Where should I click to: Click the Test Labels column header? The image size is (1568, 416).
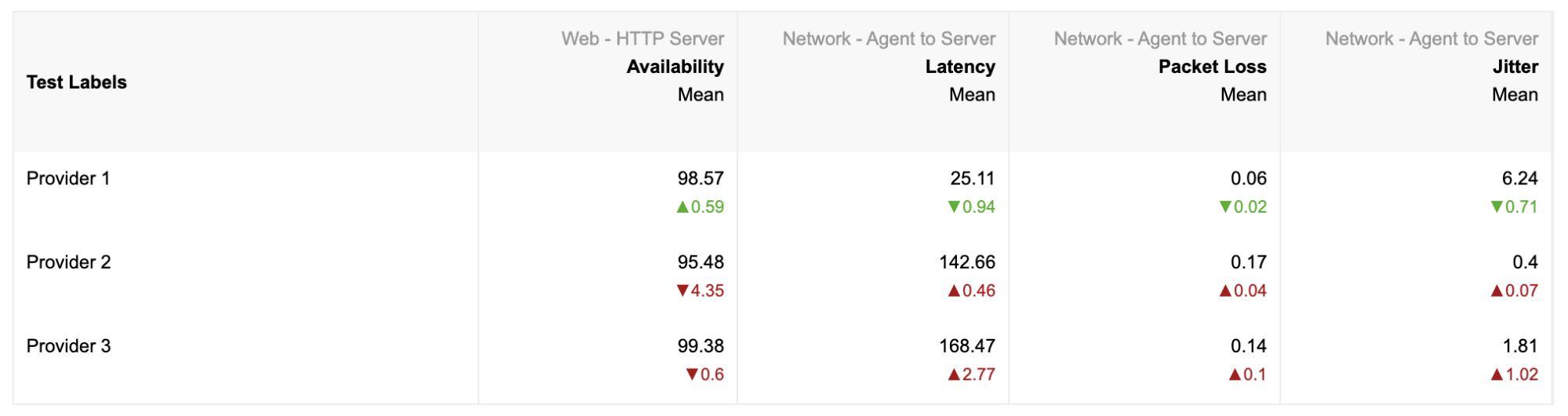point(77,82)
